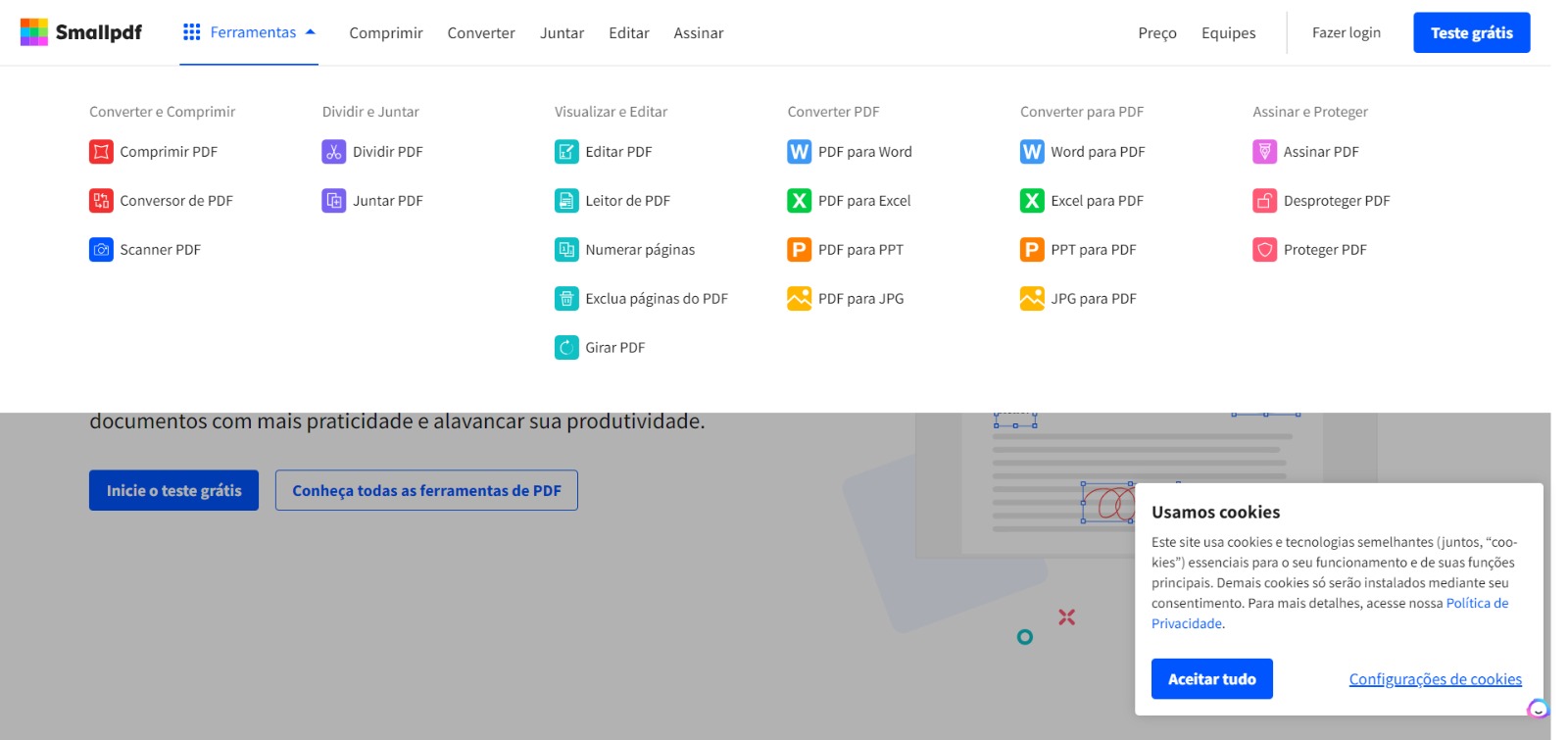Image resolution: width=1568 pixels, height=740 pixels.
Task: Accept cookies with Aceitar tudo
Action: pos(1212,679)
